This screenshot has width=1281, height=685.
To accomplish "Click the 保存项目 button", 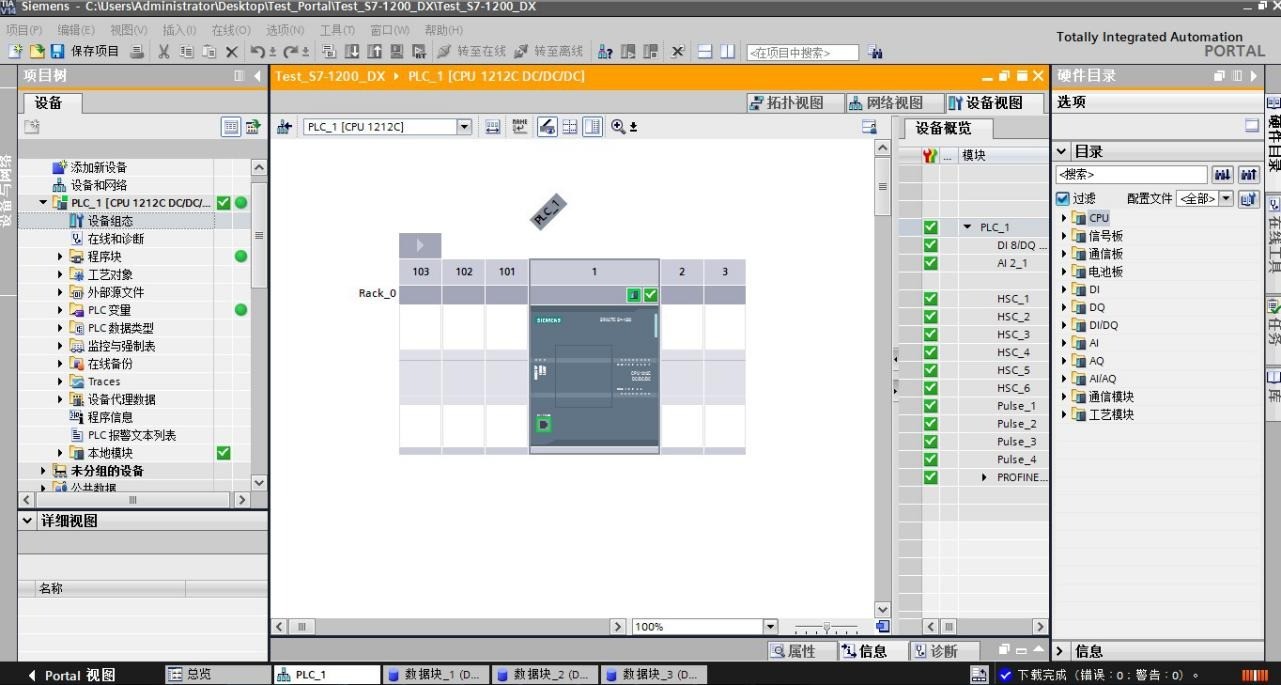I will [x=86, y=51].
